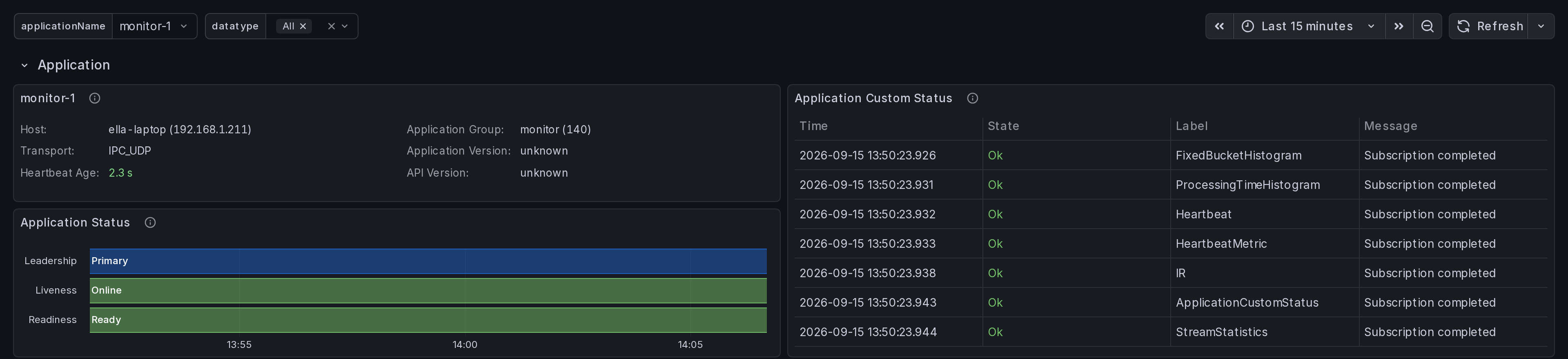1568x359 pixels.
Task: Show info for Application Custom Status panel
Action: (973, 98)
